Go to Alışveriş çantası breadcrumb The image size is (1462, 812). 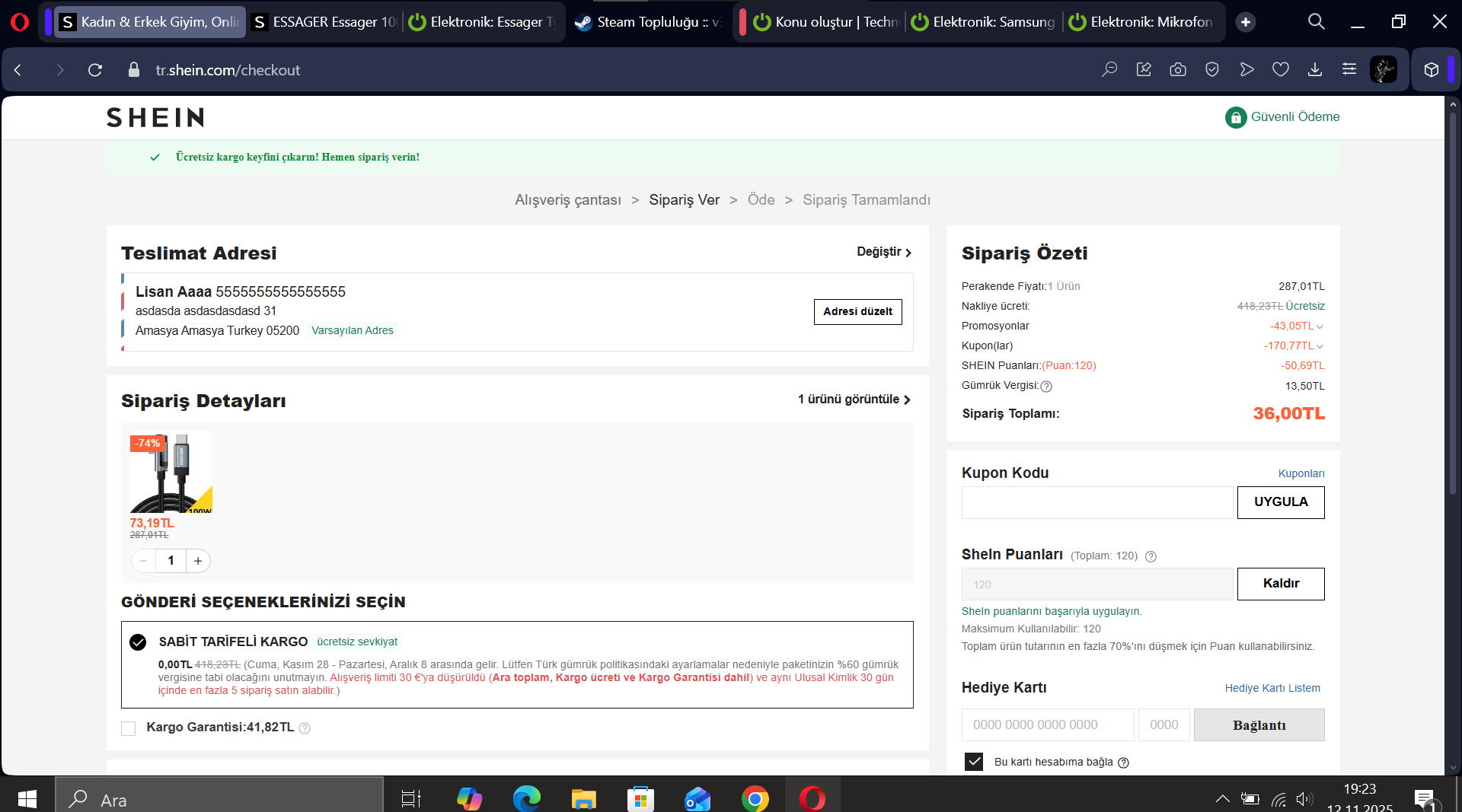(568, 200)
